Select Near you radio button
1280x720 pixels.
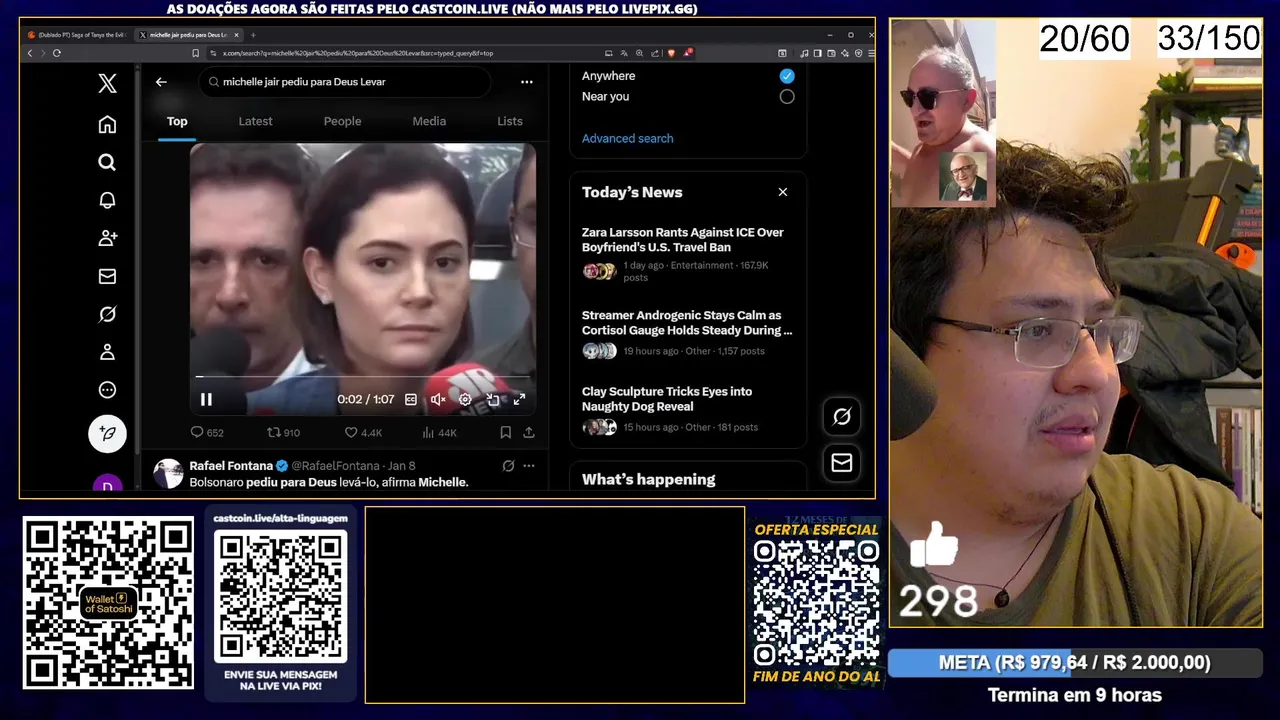coord(787,97)
